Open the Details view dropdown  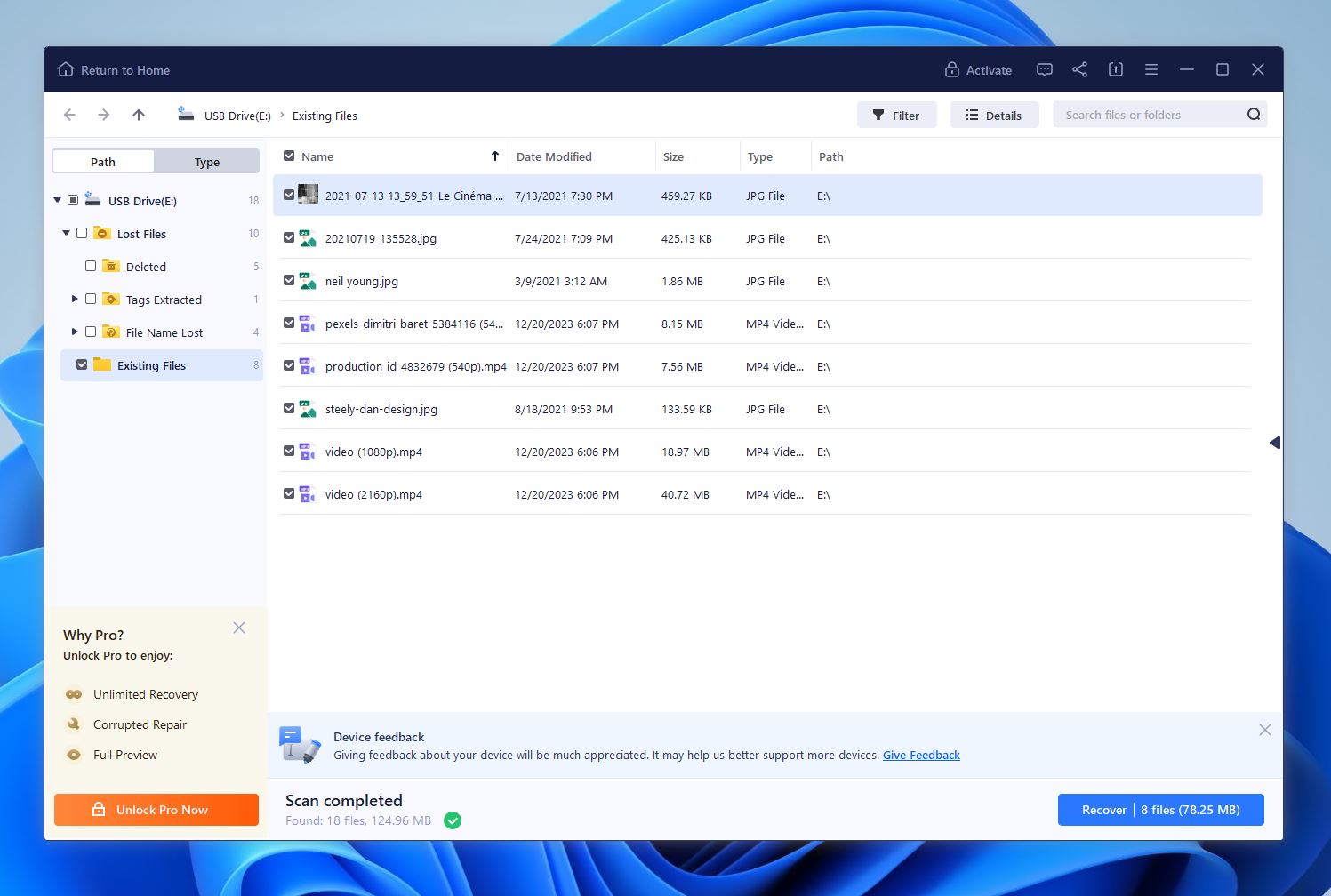994,115
